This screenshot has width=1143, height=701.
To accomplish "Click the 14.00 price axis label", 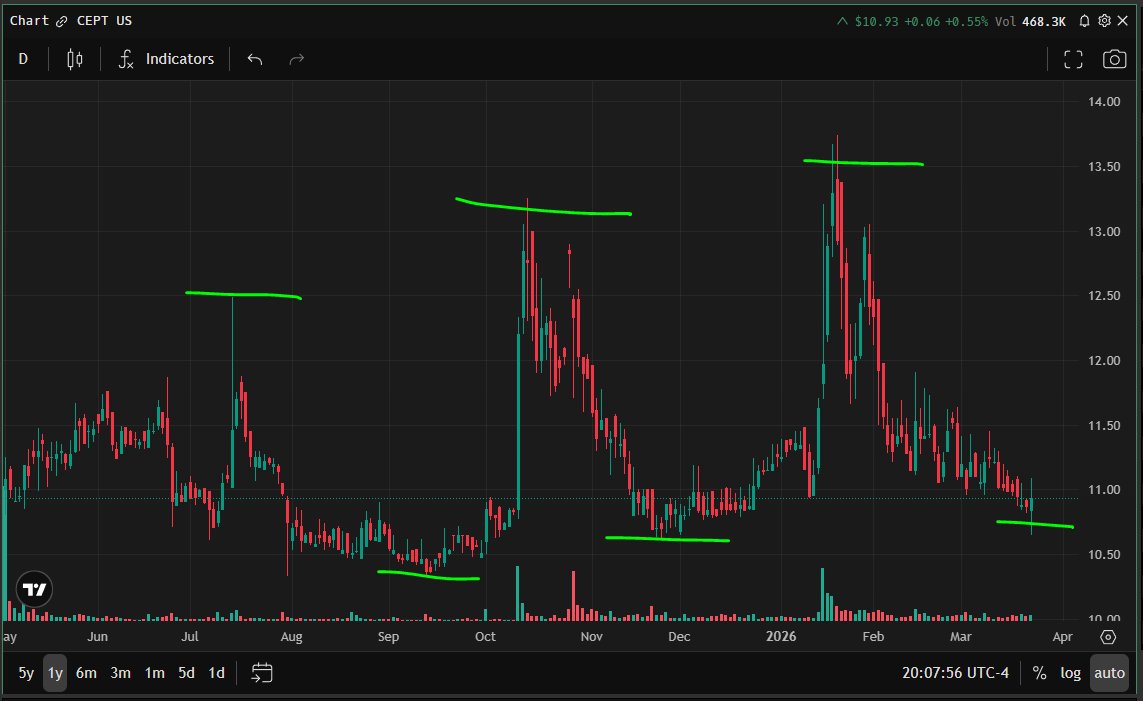I will [1104, 101].
